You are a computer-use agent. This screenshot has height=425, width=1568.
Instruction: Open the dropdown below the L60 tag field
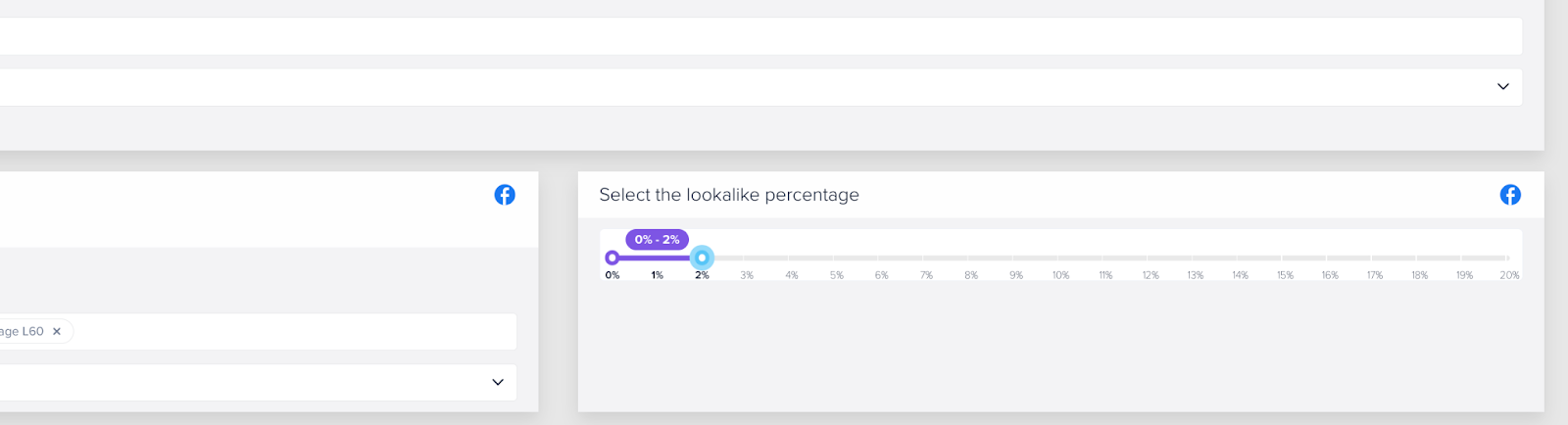click(x=497, y=382)
